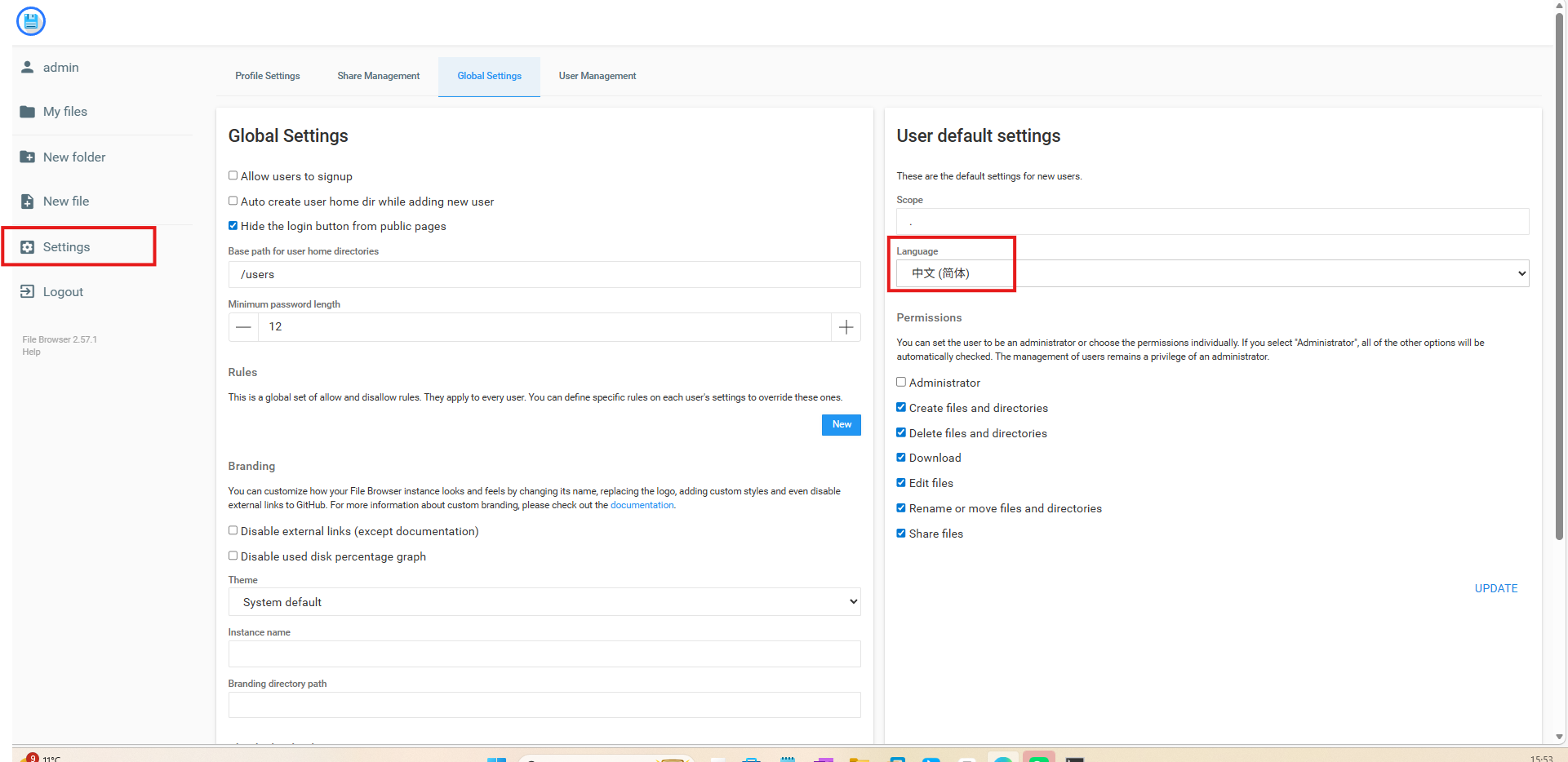Switch to User Management tab

[597, 76]
